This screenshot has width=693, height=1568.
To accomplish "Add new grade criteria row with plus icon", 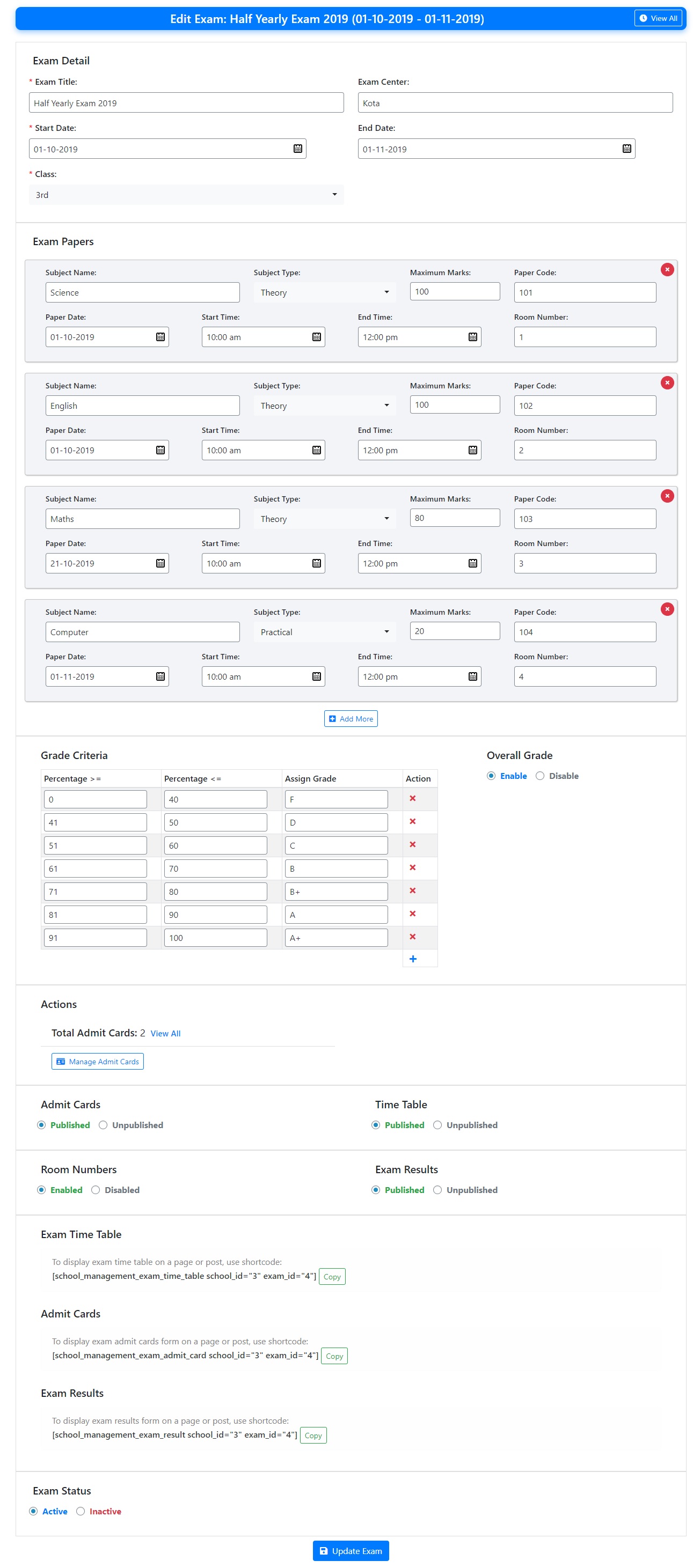I will click(x=412, y=959).
